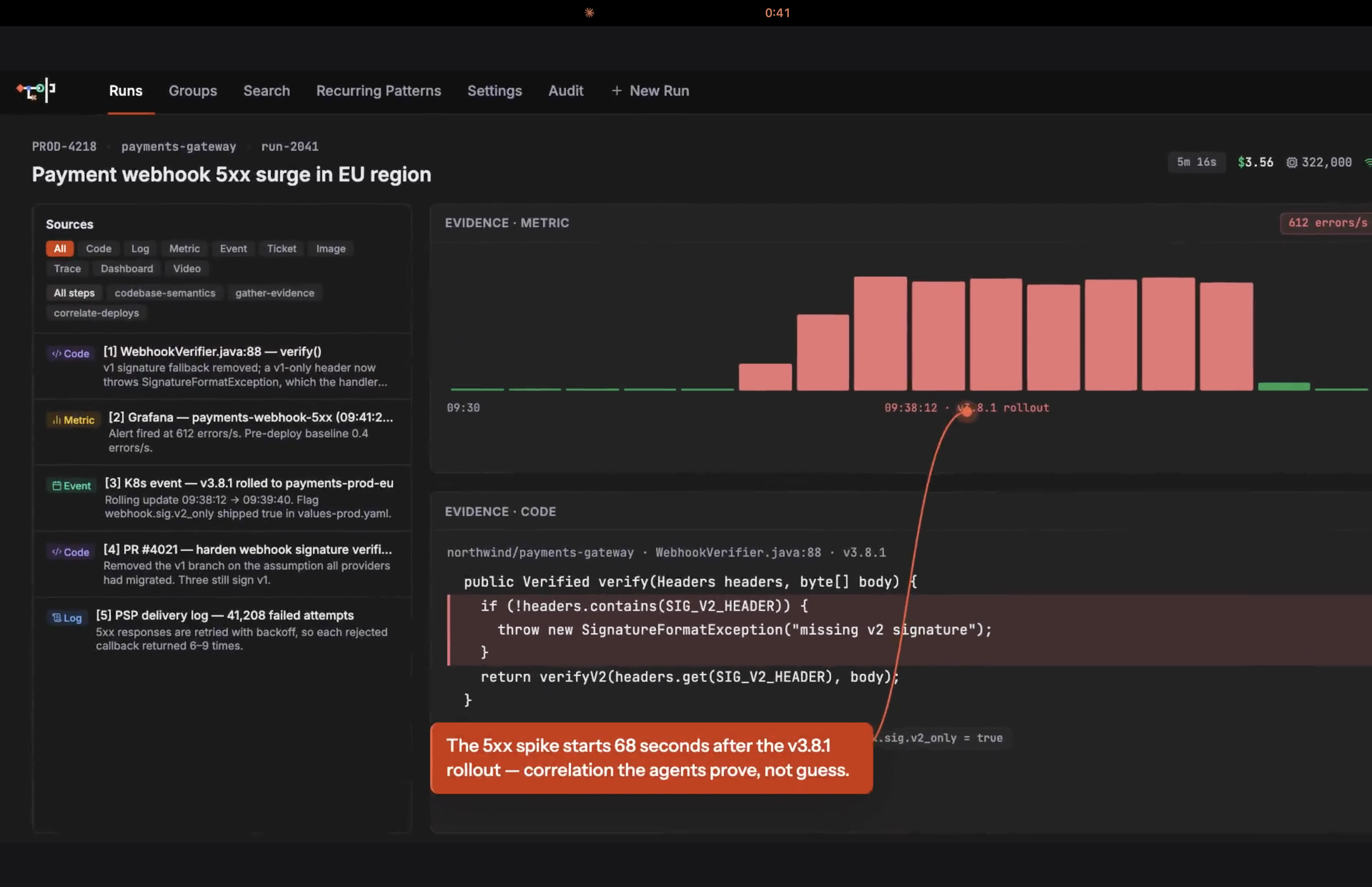Click the EVIDENCE · METRIC heading
1372x887 pixels.
pyautogui.click(x=507, y=223)
